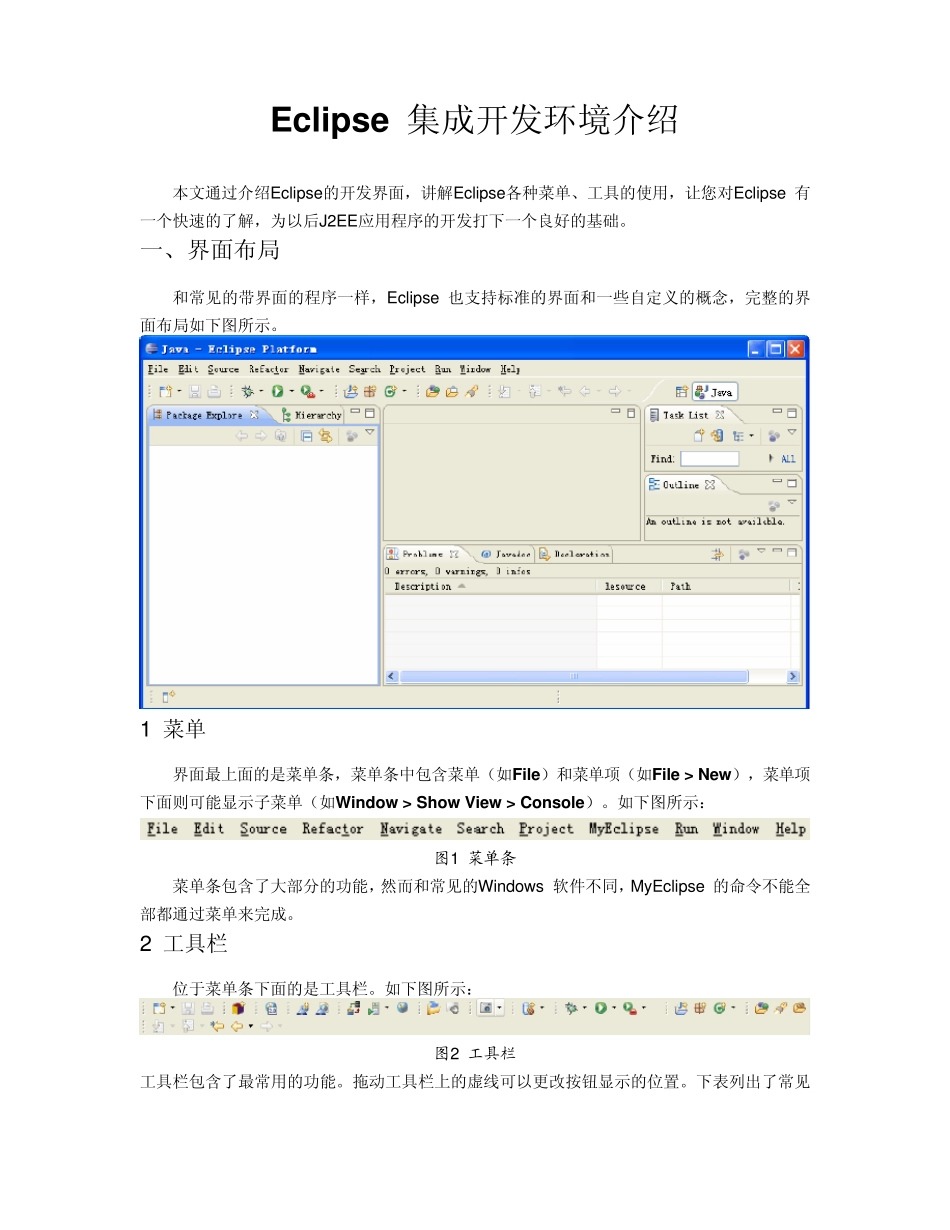Screen dimensions: 950x1230
Task: Open dropdown arrow next to New icon
Action: coord(179,392)
